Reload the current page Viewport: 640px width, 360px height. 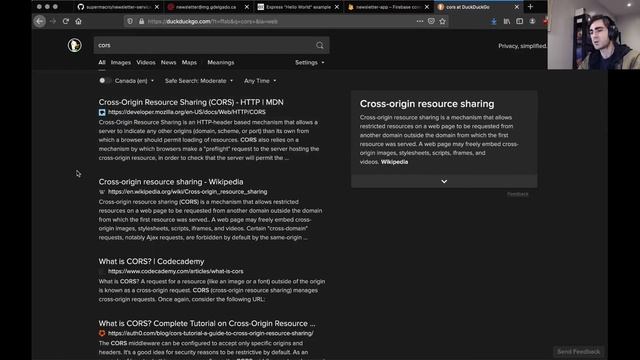66,21
